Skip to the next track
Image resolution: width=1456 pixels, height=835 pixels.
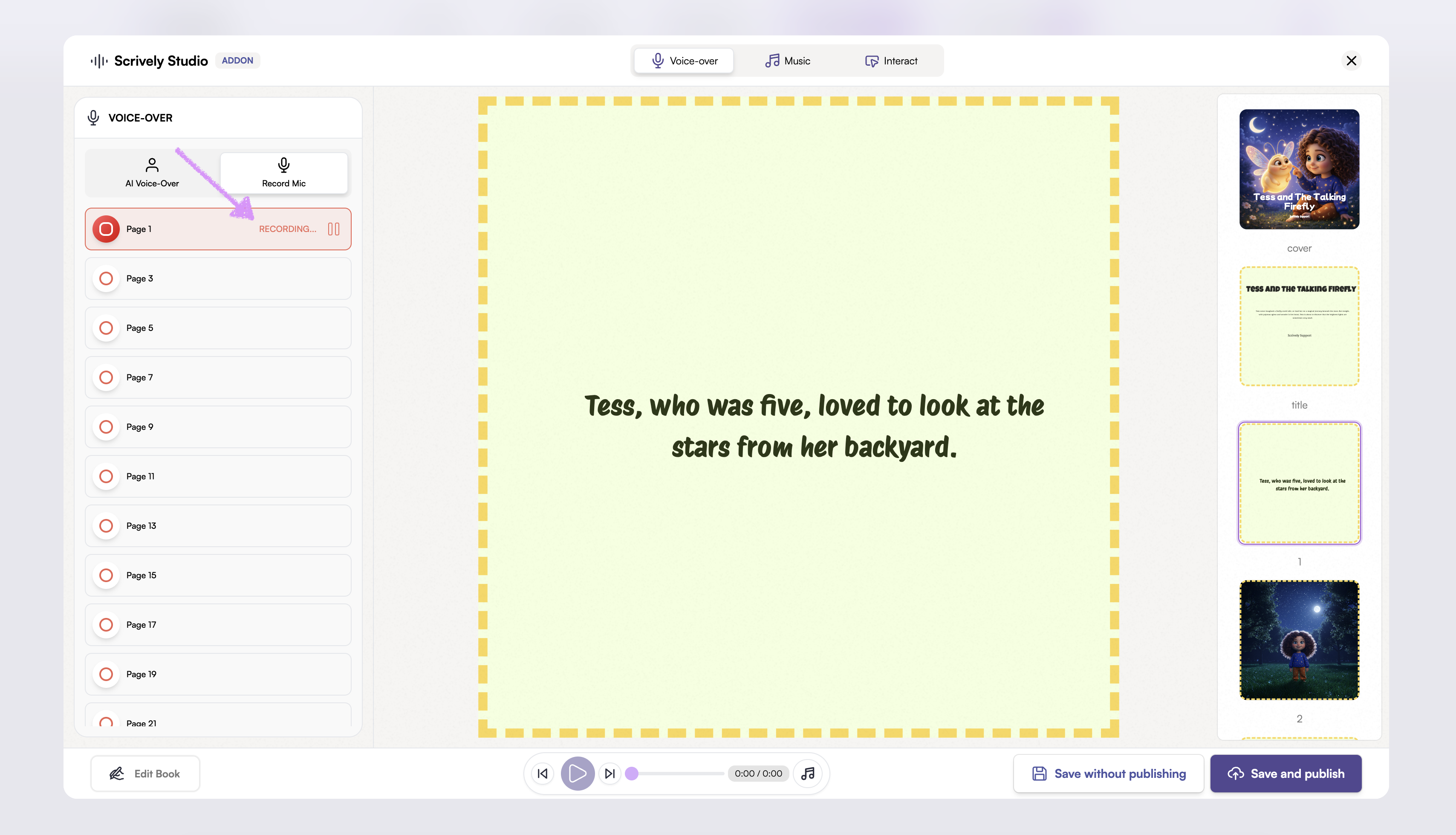[610, 774]
